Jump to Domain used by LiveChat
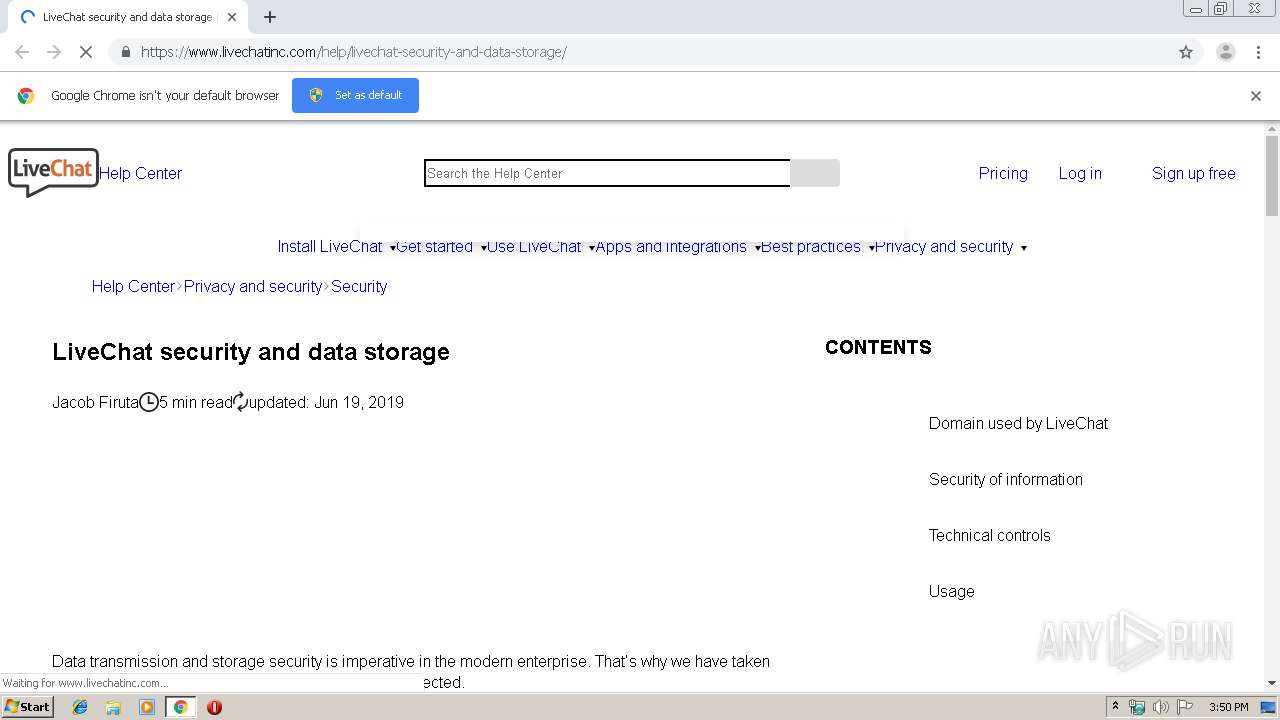The height and width of the screenshot is (720, 1280). coord(1018,423)
